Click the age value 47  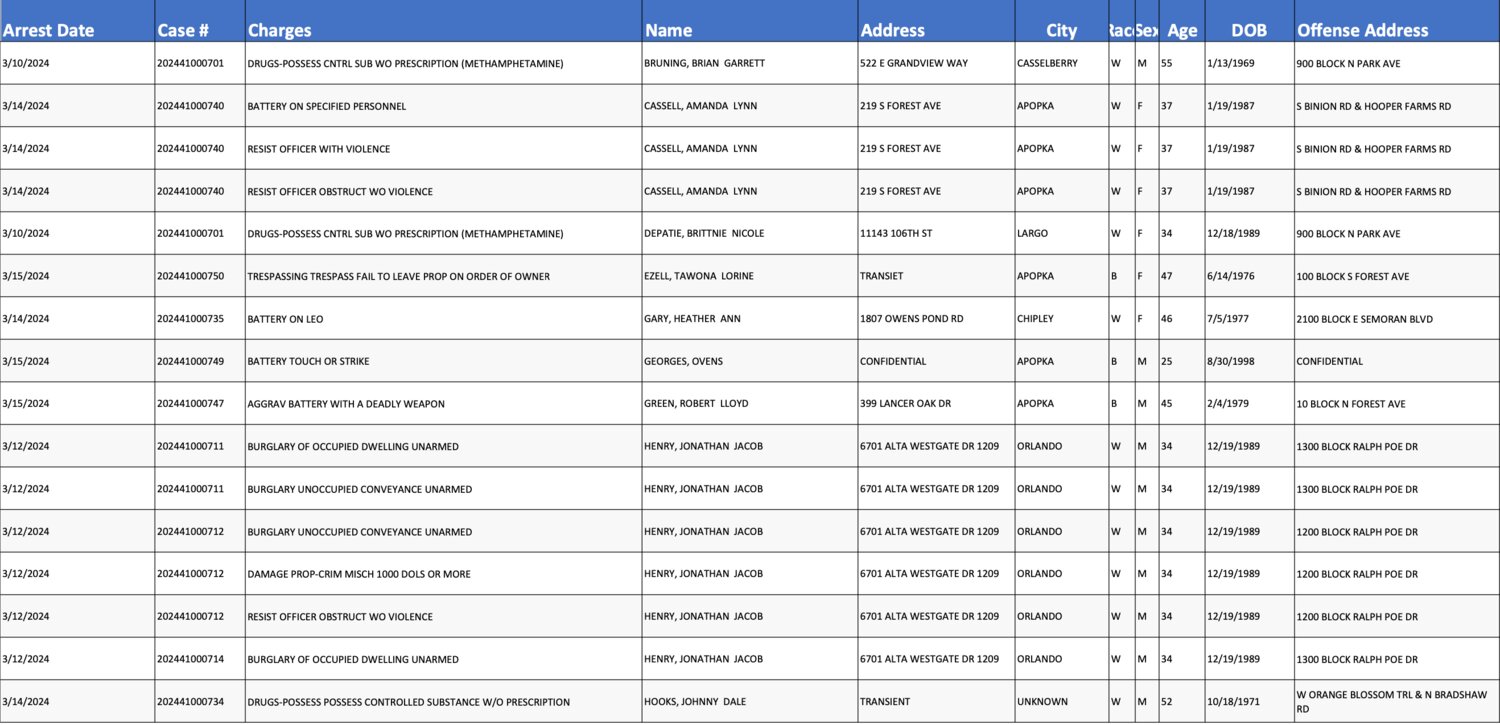[1167, 276]
